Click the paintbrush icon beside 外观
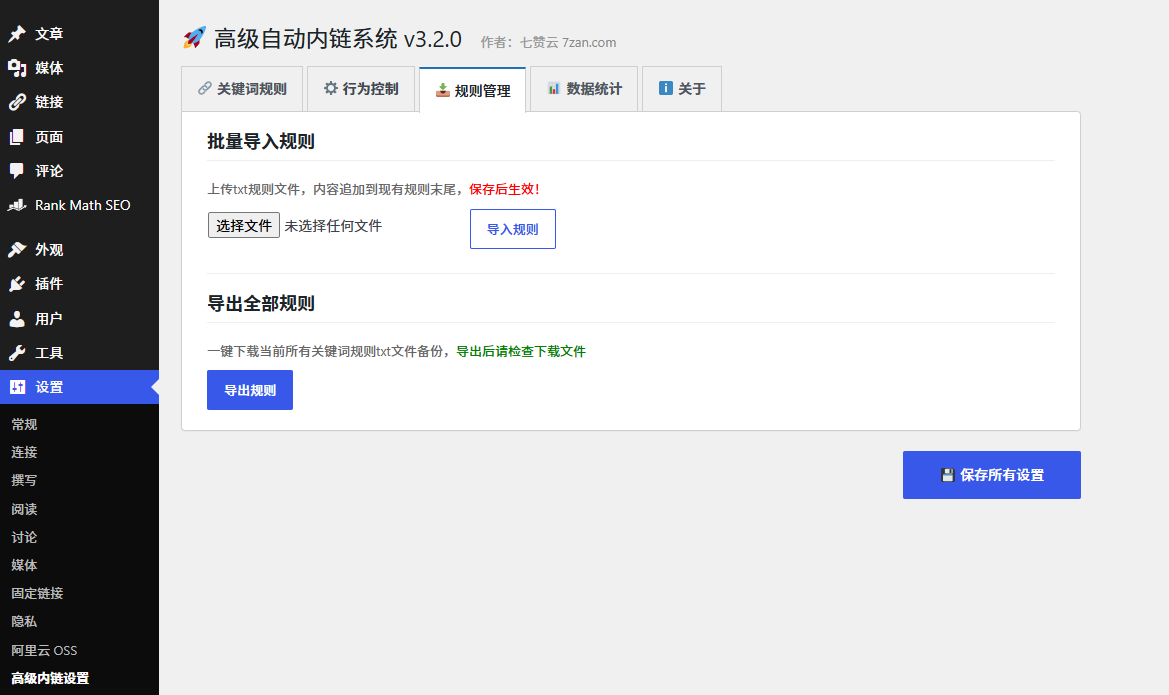Viewport: 1169px width, 695px height. (17, 250)
